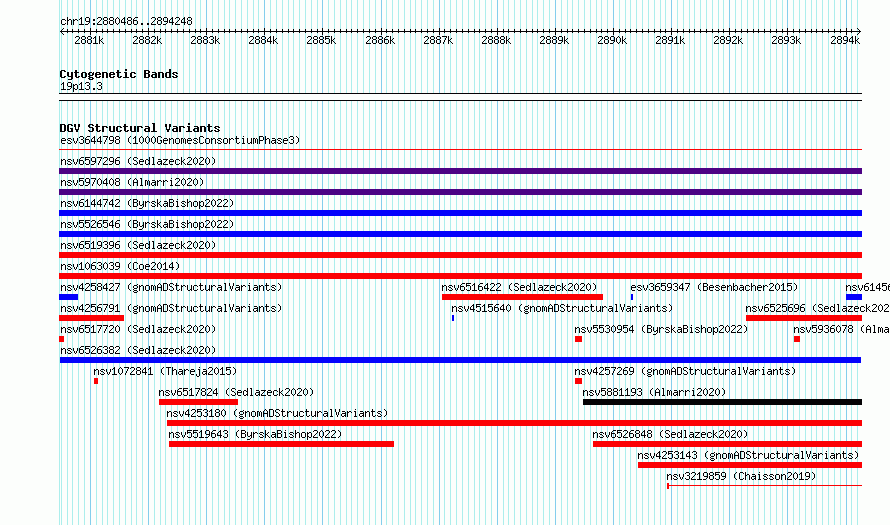
Task: Select nsv5530954 small red marker
Action: pos(578,339)
